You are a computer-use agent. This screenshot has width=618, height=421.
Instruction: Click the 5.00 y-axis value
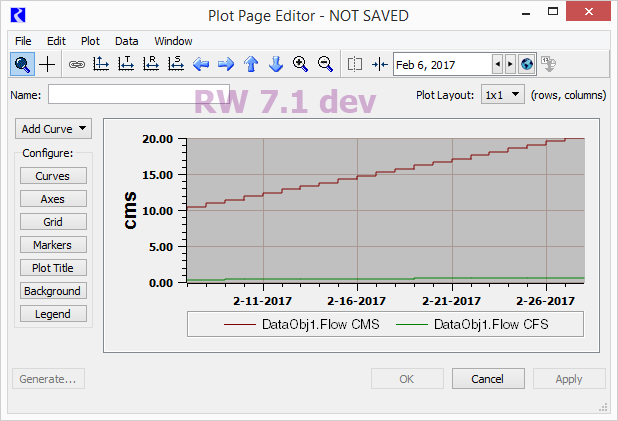(161, 247)
